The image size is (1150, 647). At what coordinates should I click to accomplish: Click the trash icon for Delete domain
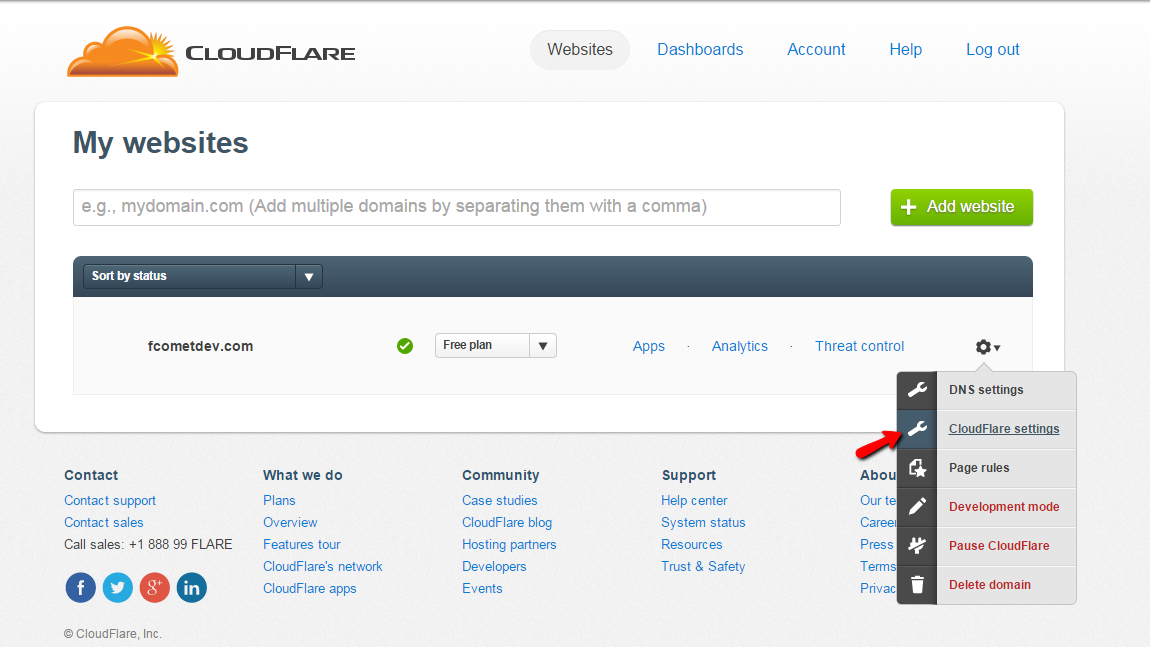pyautogui.click(x=917, y=585)
